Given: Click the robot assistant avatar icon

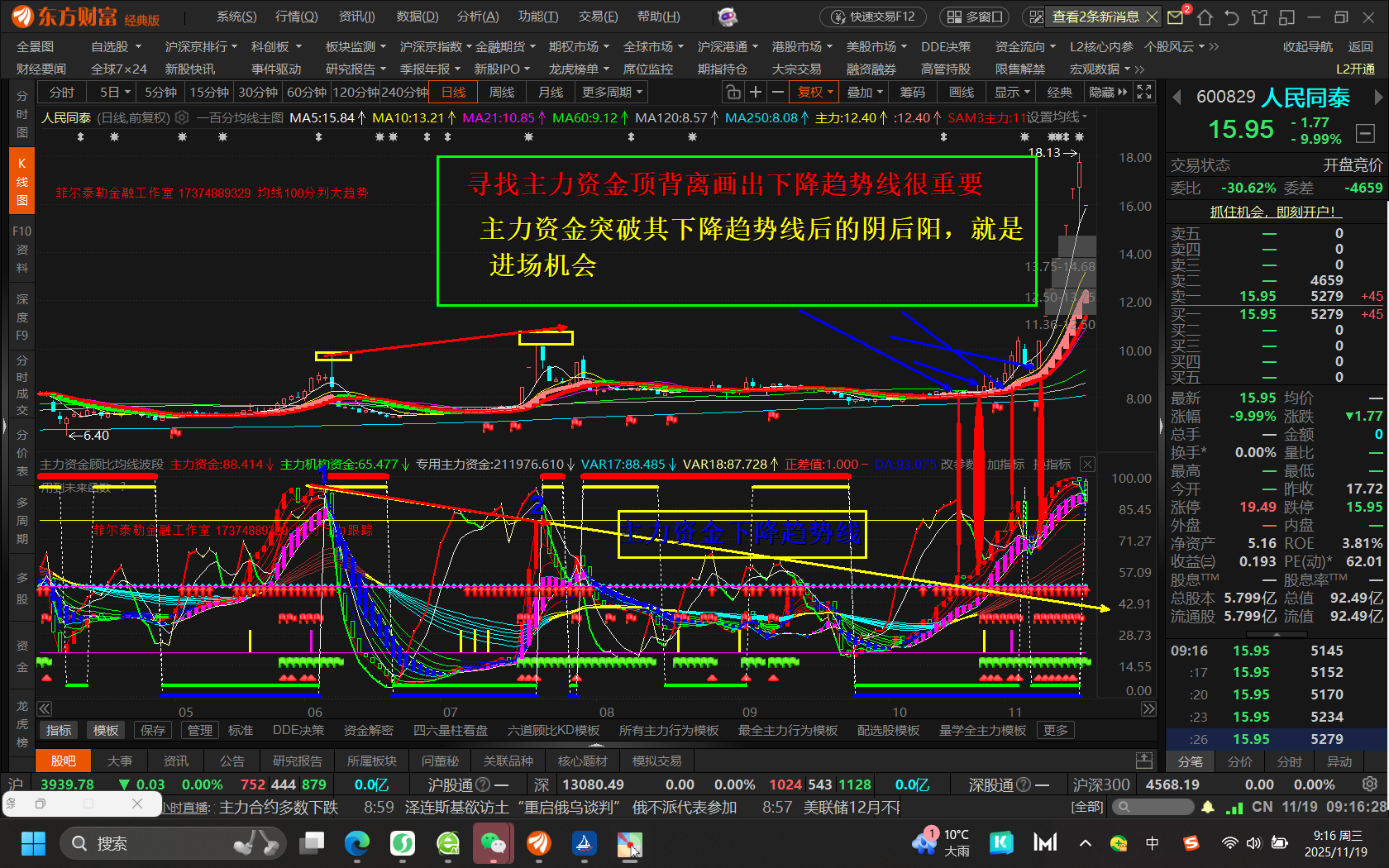Looking at the screenshot, I should click(x=727, y=17).
